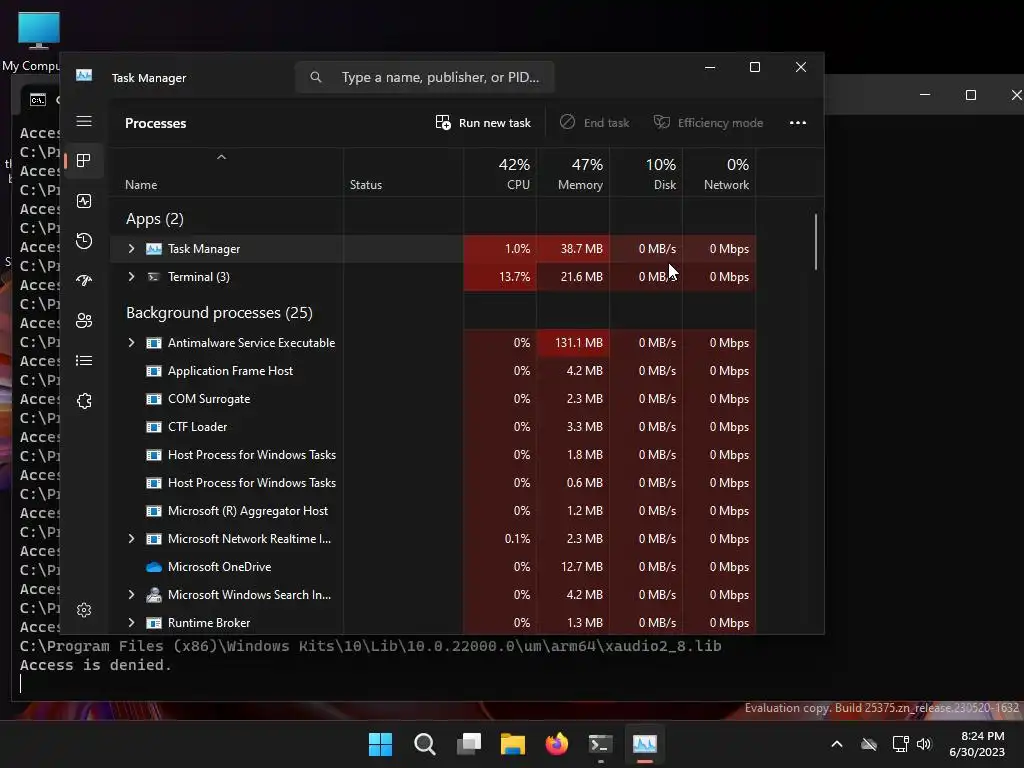Expand the Task Manager app row

coord(131,249)
